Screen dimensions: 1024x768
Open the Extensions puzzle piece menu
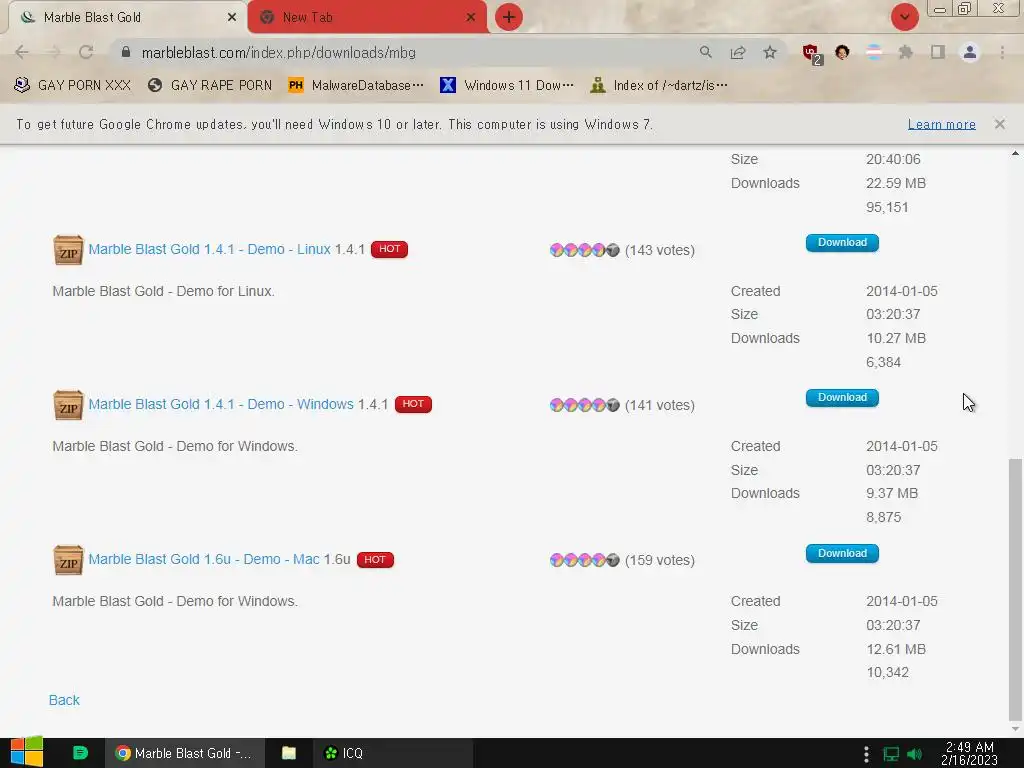[906, 52]
